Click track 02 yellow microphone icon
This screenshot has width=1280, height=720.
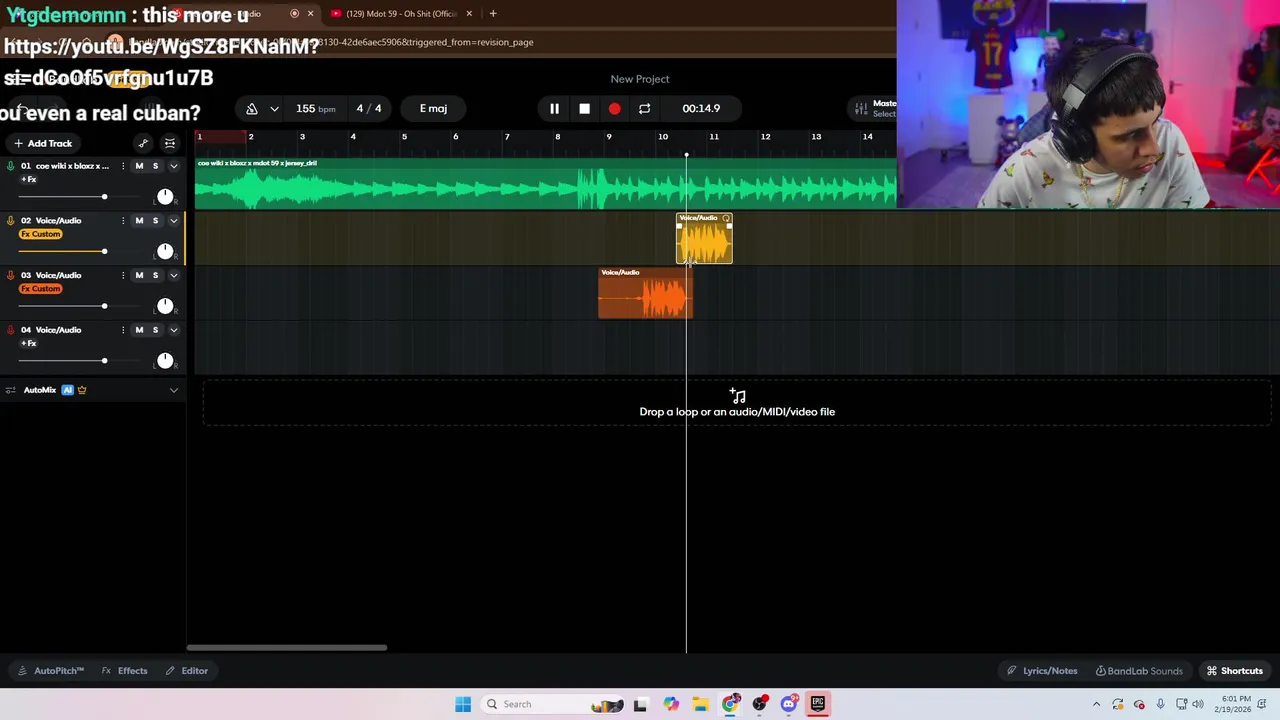[11, 220]
